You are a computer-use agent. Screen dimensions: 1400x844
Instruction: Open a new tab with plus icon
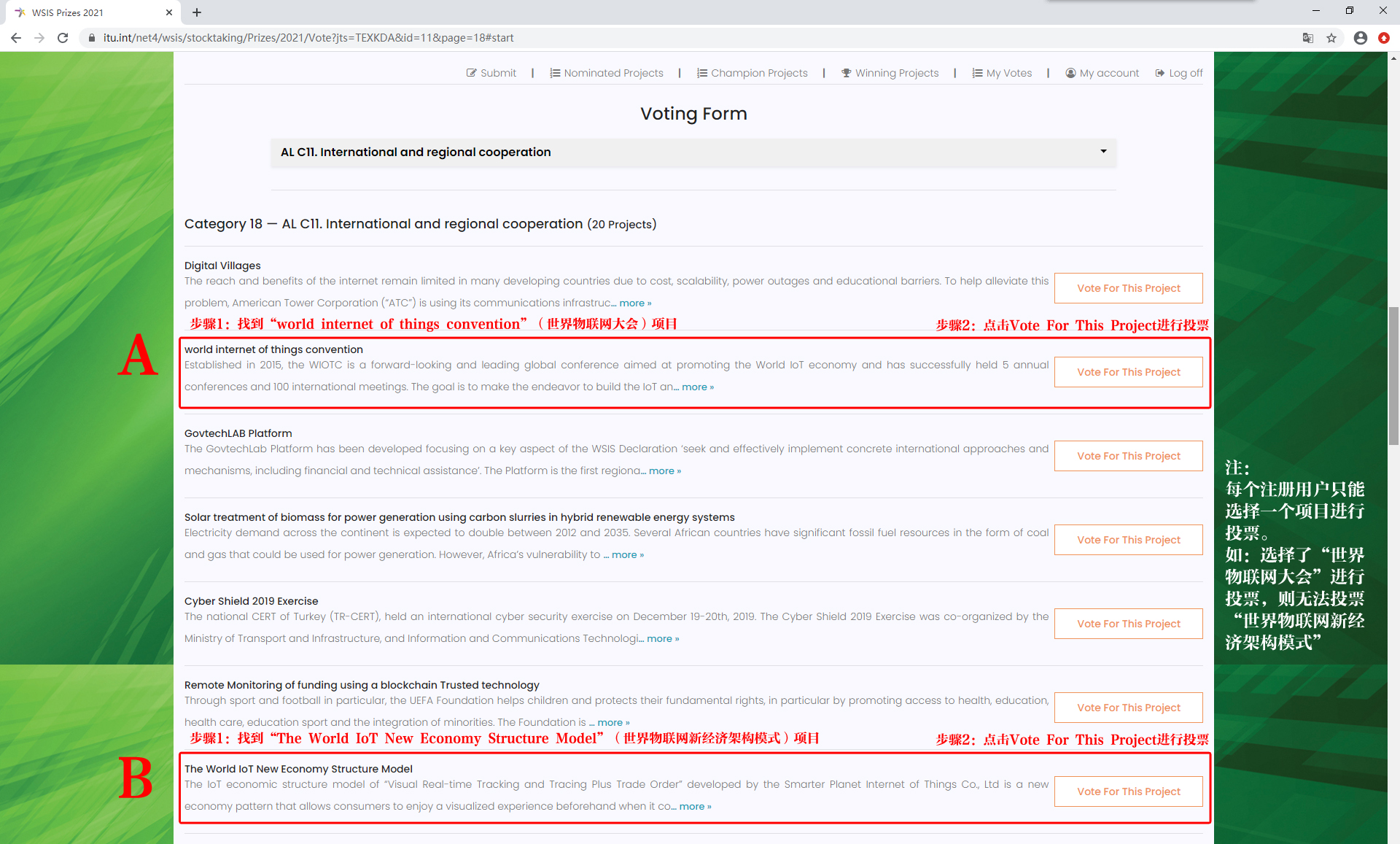197,12
